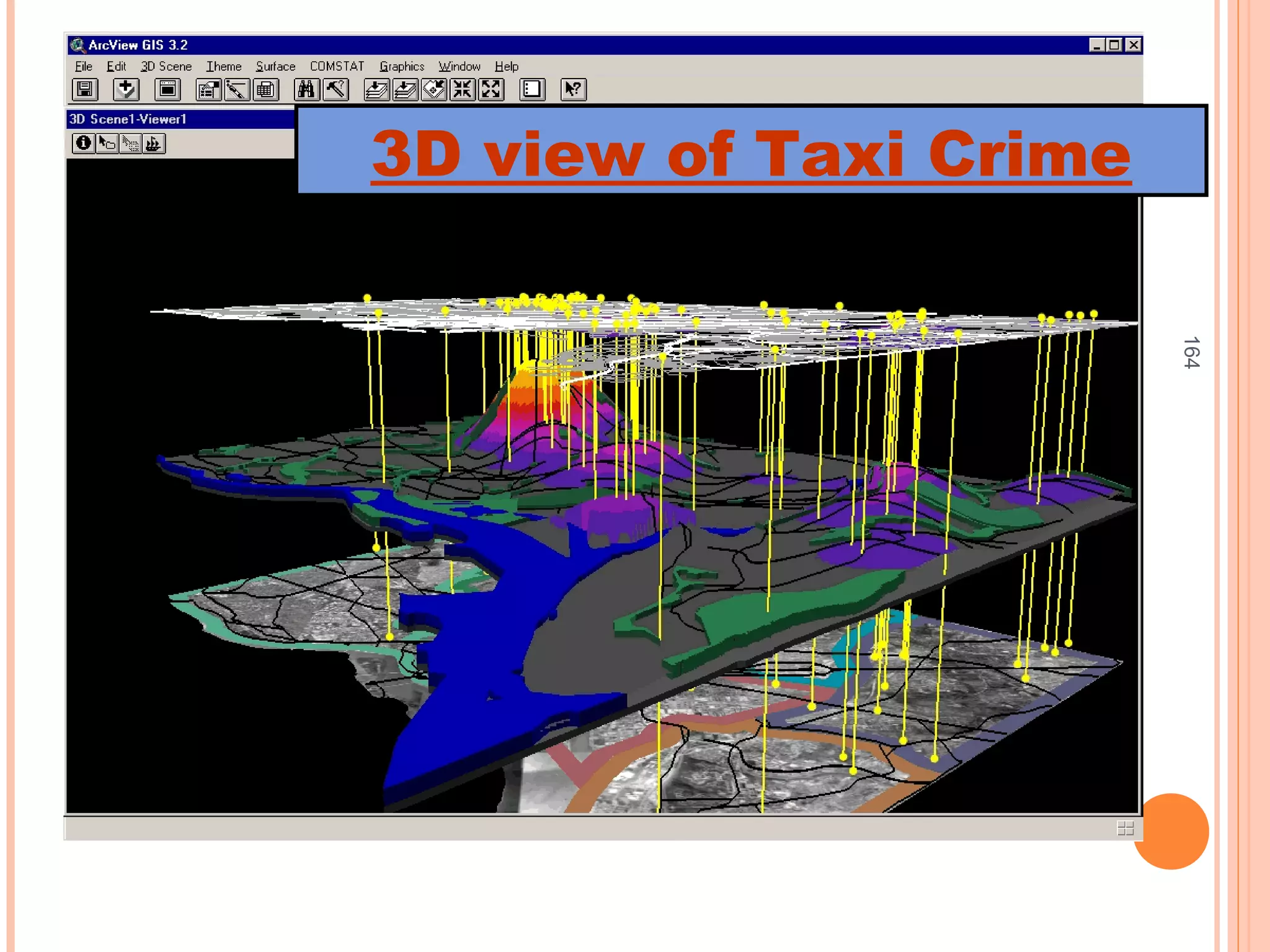Screen dimensions: 1270x952
Task: Minimize the ArcView GIS window
Action: [1097, 45]
